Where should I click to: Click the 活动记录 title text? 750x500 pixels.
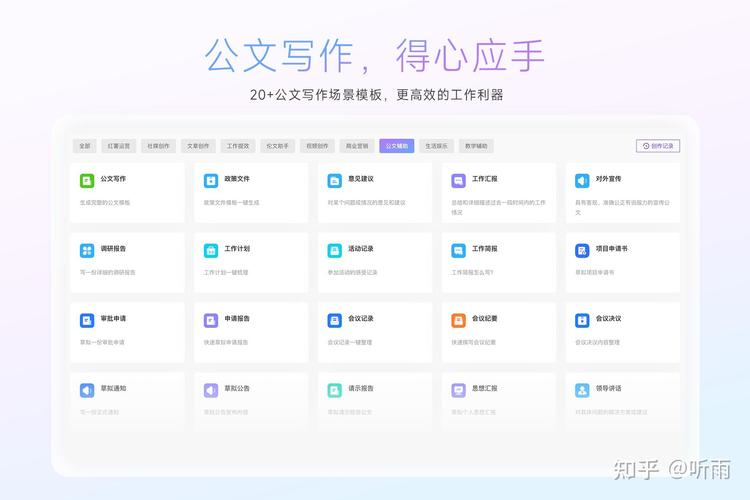coord(361,249)
